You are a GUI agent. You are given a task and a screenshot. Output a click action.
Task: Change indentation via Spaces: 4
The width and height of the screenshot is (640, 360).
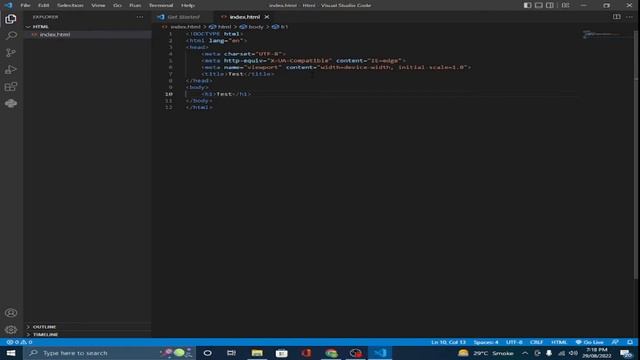486,342
